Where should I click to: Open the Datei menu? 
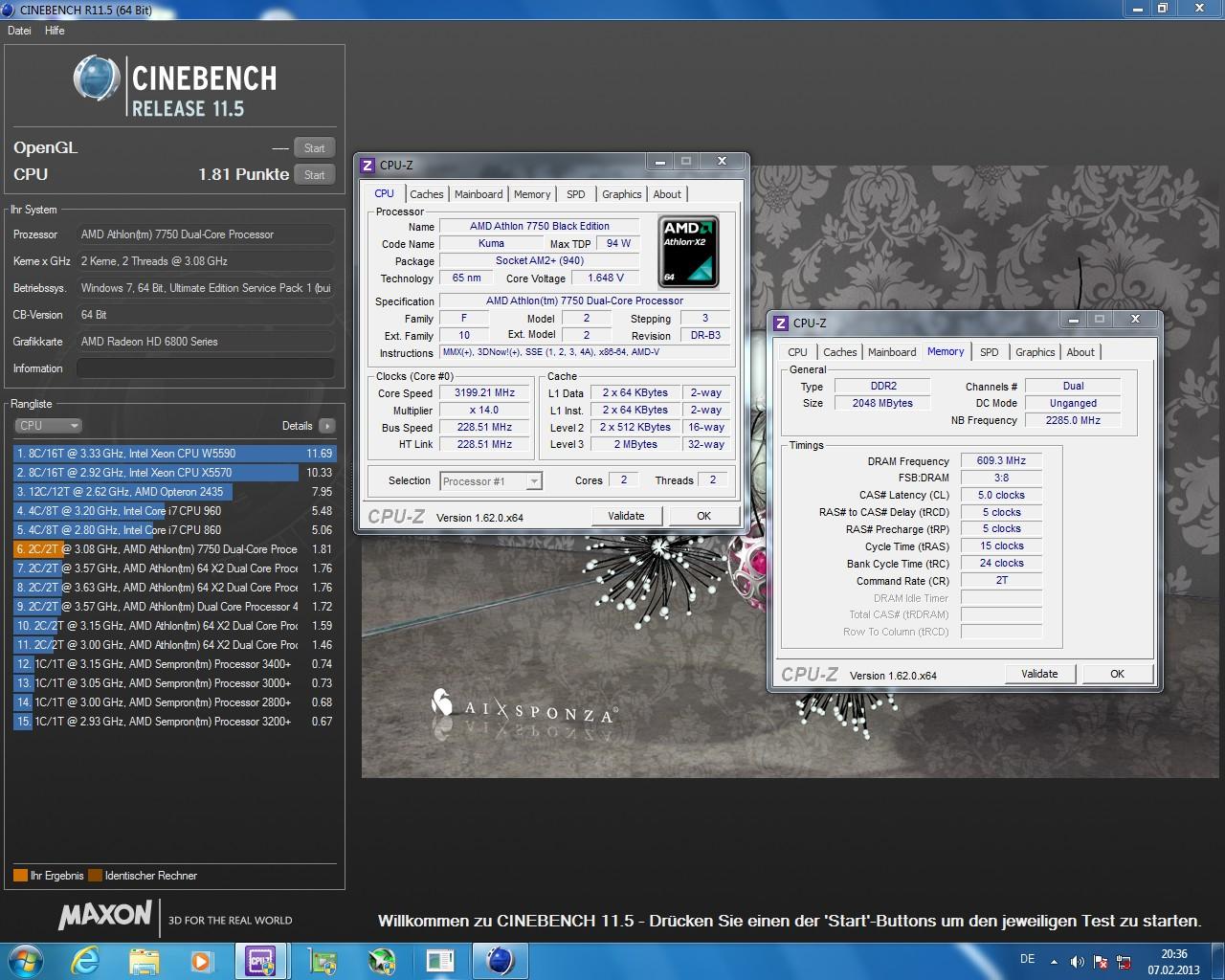tap(19, 31)
